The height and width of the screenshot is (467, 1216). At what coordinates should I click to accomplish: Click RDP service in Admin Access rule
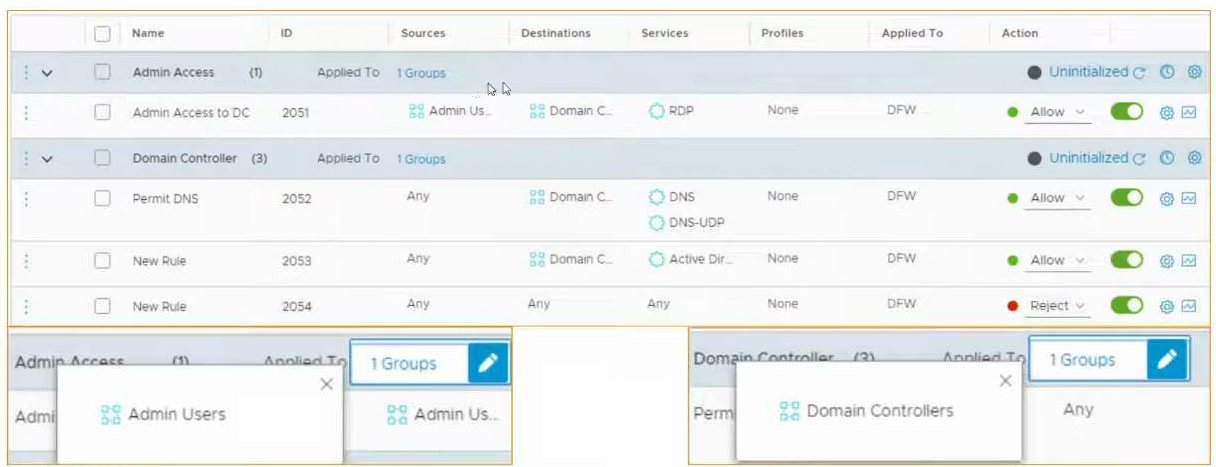coord(680,111)
